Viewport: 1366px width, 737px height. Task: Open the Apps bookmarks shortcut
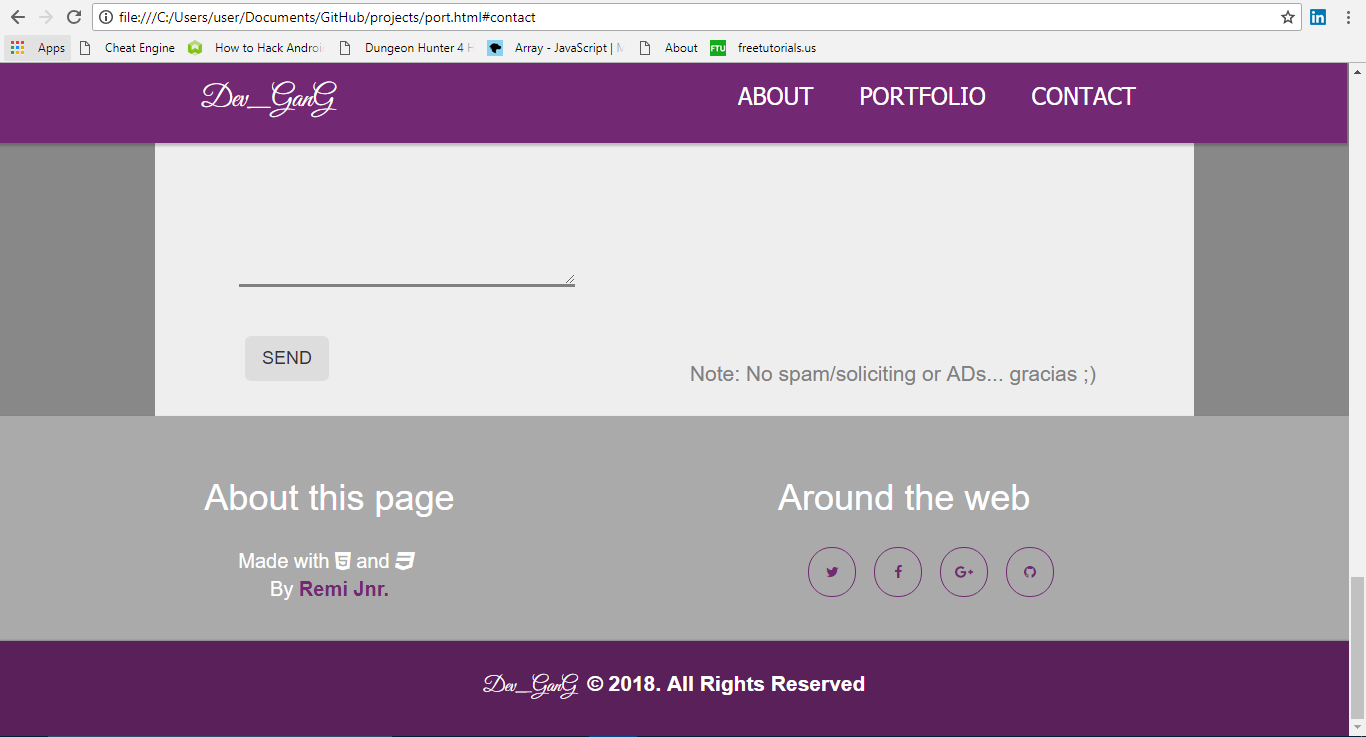point(38,48)
